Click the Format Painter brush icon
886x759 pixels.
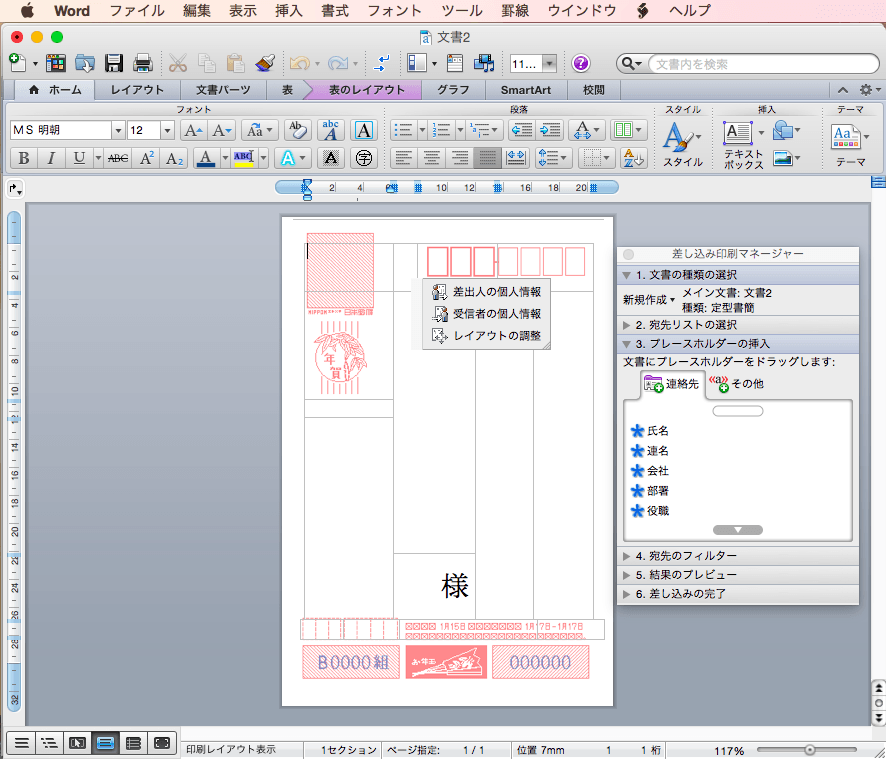pyautogui.click(x=264, y=63)
